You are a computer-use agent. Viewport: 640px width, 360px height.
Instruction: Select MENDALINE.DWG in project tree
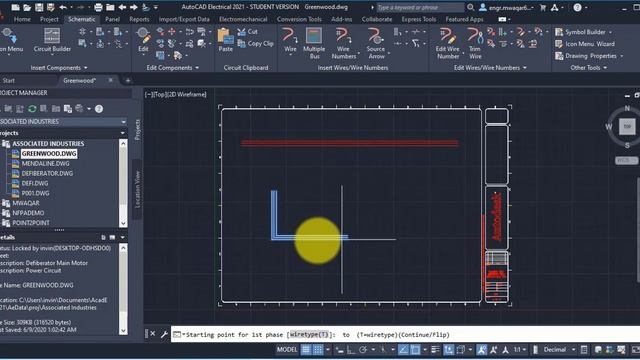point(45,163)
